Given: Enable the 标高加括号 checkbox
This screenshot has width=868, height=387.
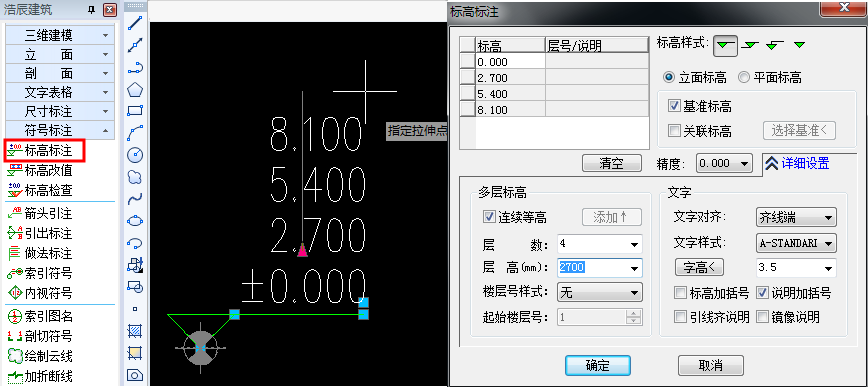Looking at the screenshot, I should (x=680, y=293).
